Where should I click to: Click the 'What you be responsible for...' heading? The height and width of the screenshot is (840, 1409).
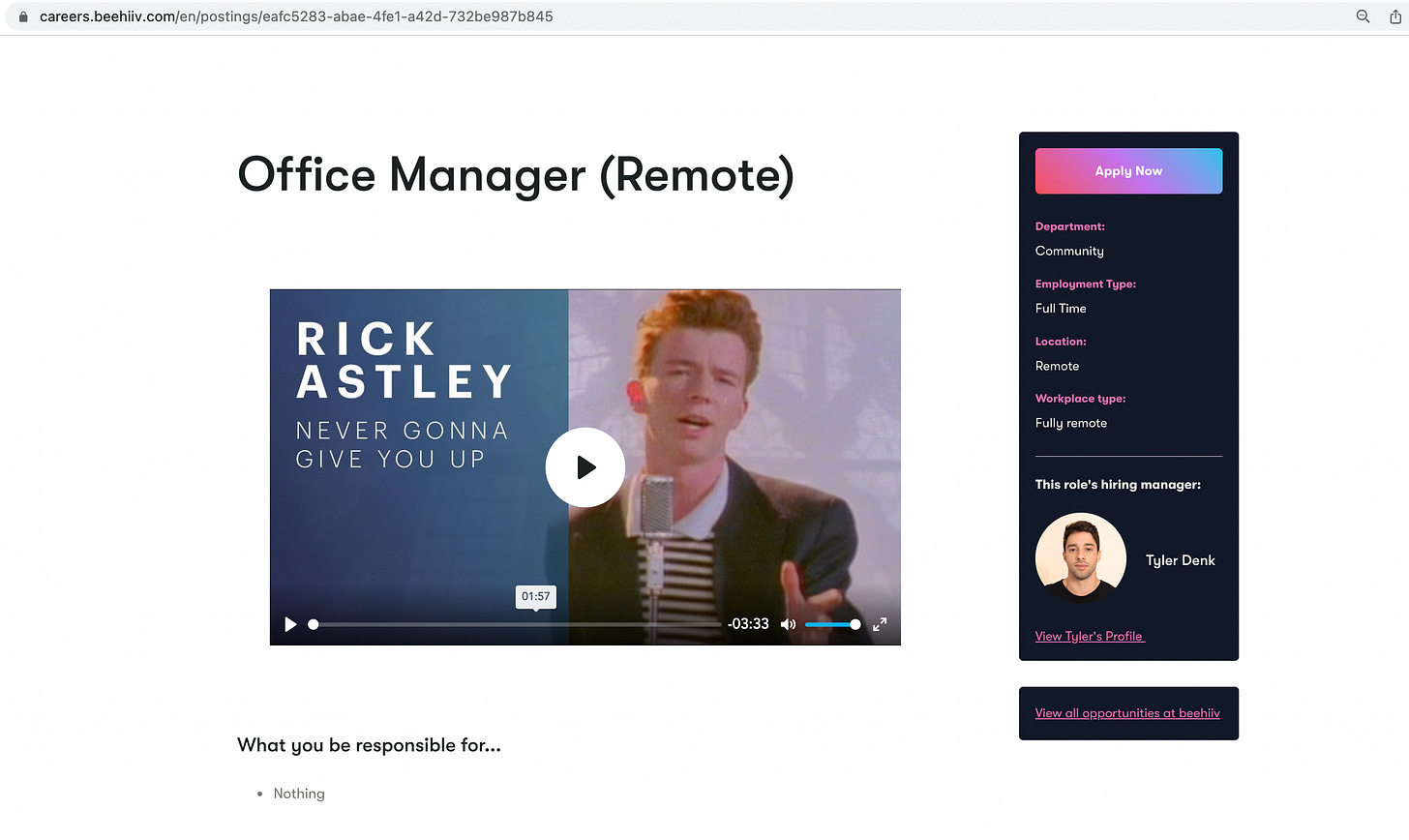(x=370, y=745)
